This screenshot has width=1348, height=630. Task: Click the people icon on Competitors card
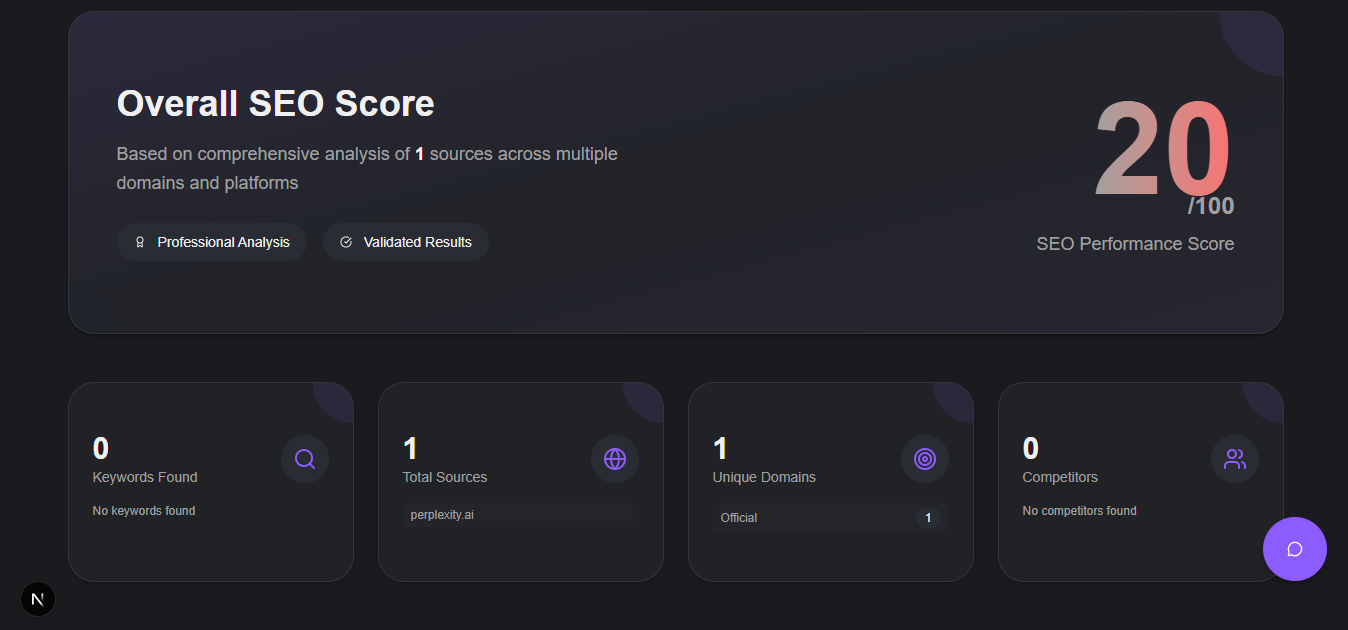tap(1235, 459)
